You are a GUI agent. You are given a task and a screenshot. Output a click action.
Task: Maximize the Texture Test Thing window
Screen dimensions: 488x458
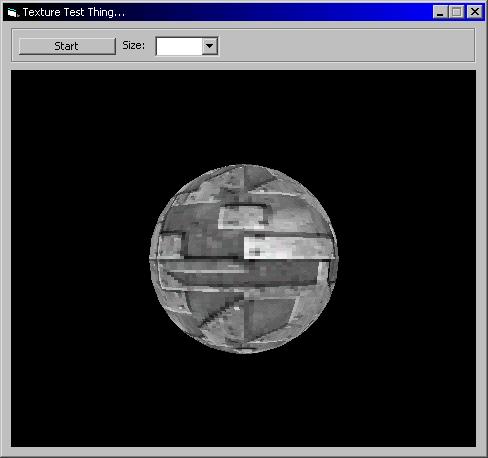tap(456, 12)
